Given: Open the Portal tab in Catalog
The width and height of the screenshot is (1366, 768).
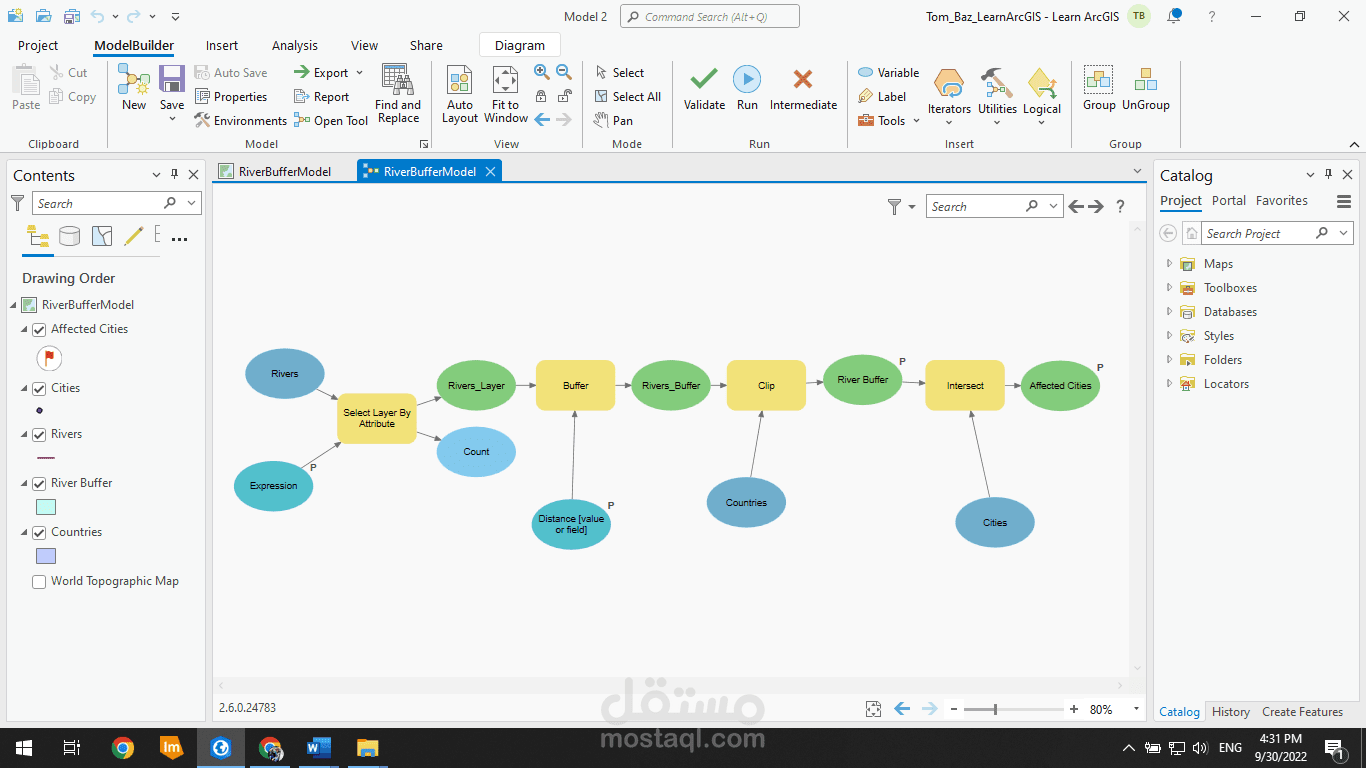Looking at the screenshot, I should pos(1229,201).
